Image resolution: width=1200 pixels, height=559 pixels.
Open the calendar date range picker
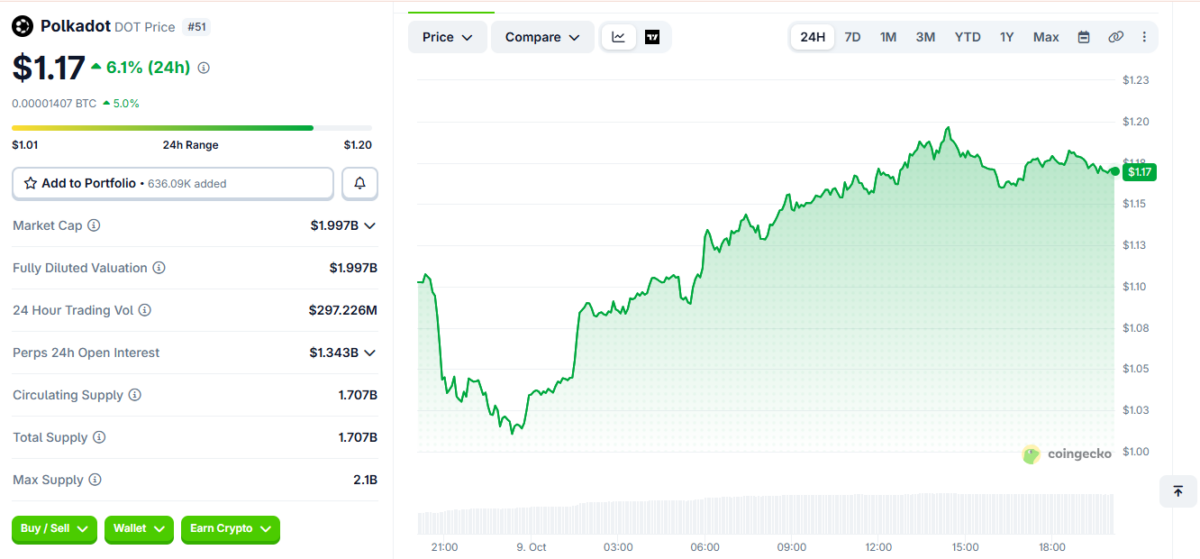click(1084, 37)
